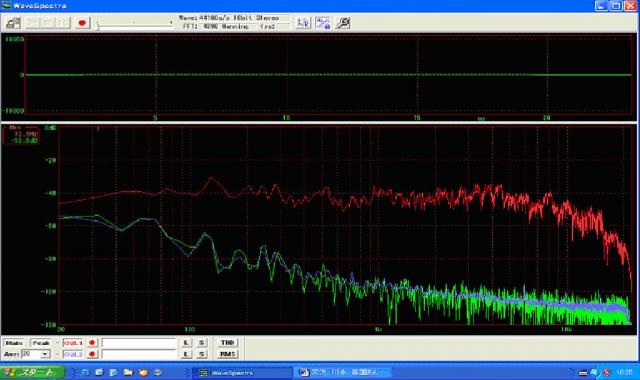Click the L button in OVL.1 row

click(186, 343)
